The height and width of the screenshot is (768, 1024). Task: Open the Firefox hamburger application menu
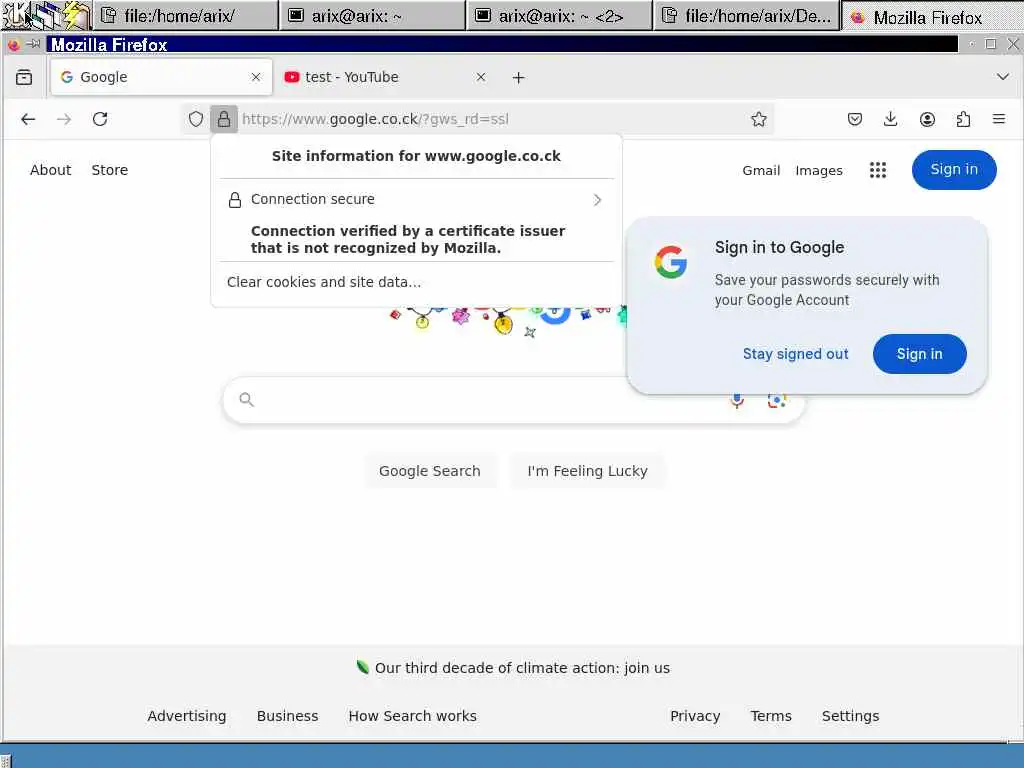click(x=999, y=119)
